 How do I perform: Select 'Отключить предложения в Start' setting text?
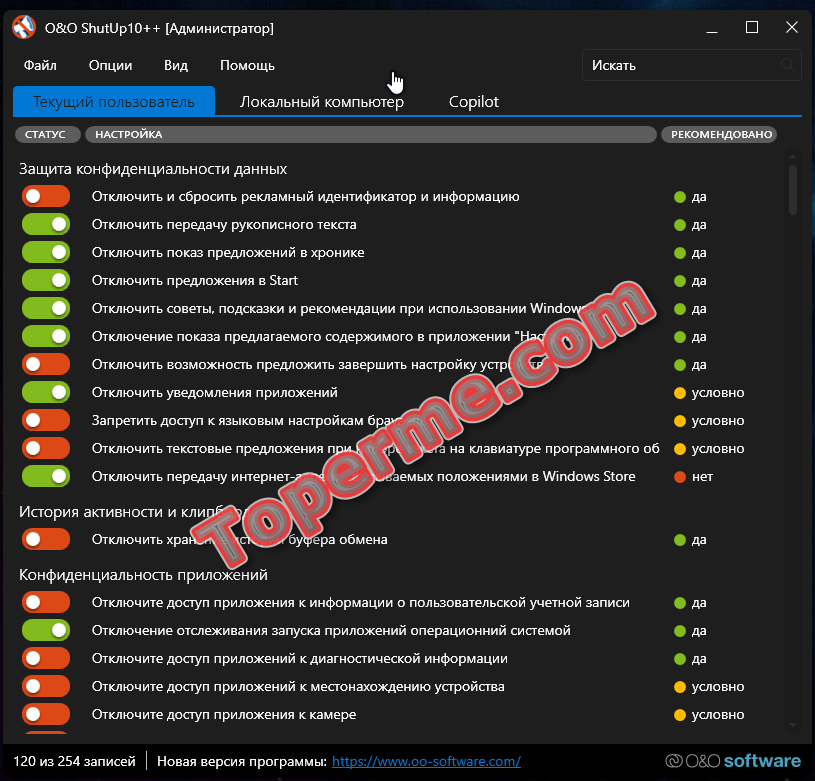(195, 281)
